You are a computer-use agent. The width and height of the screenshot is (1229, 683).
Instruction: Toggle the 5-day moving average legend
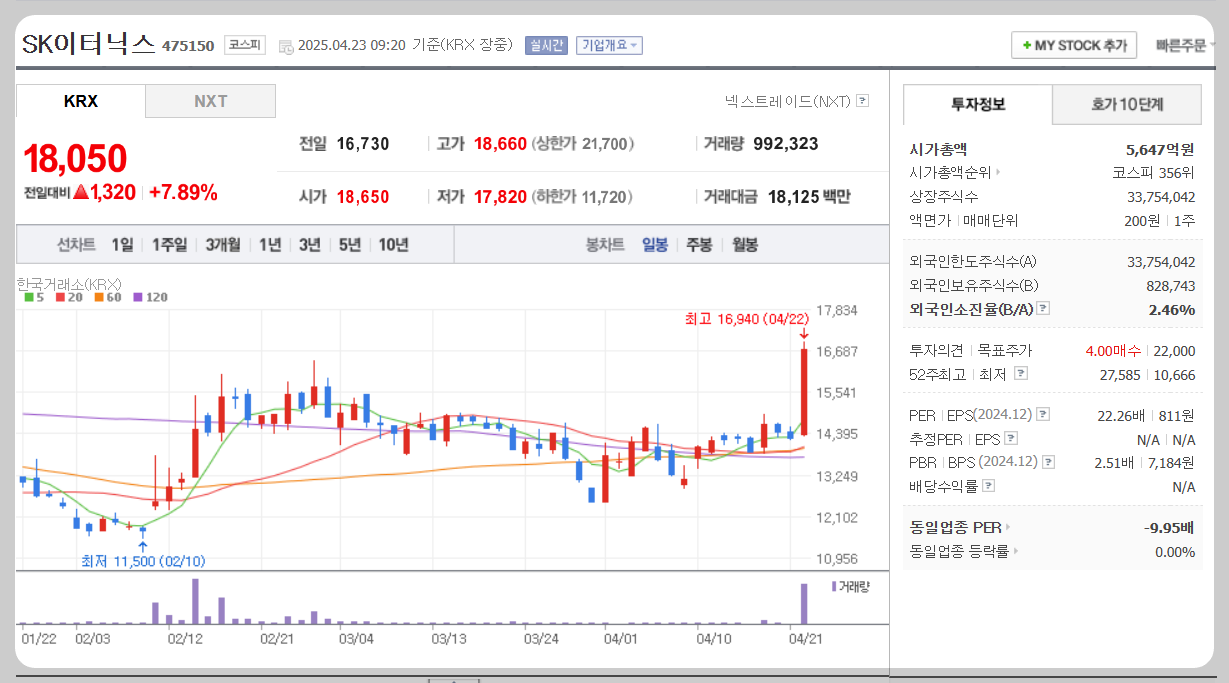coord(32,297)
